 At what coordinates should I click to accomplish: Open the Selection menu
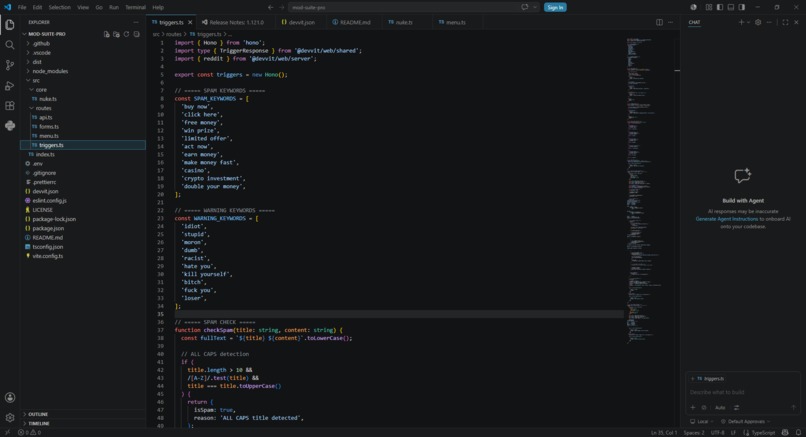(x=60, y=7)
